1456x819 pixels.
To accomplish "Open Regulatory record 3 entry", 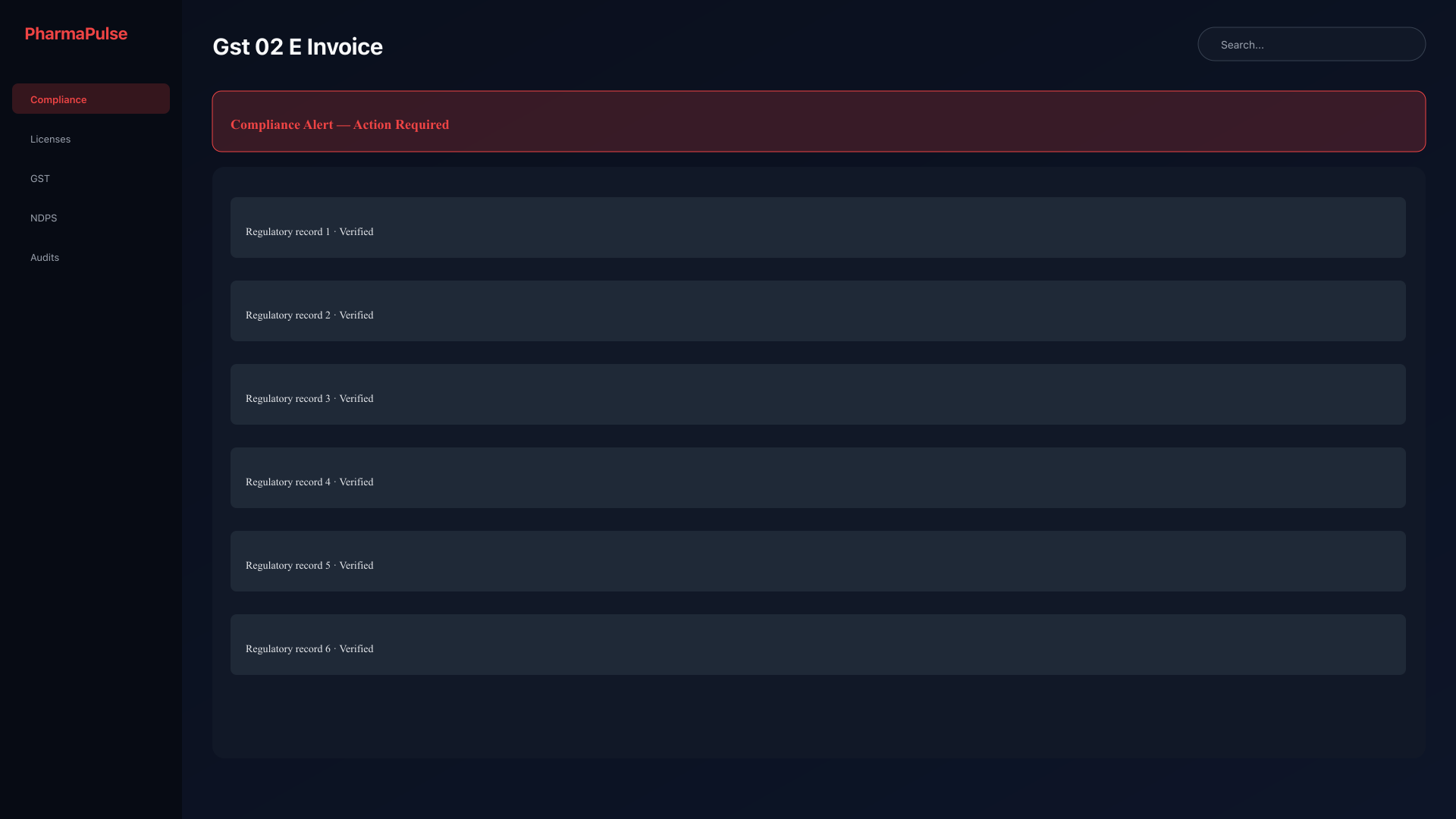I will [x=817, y=394].
